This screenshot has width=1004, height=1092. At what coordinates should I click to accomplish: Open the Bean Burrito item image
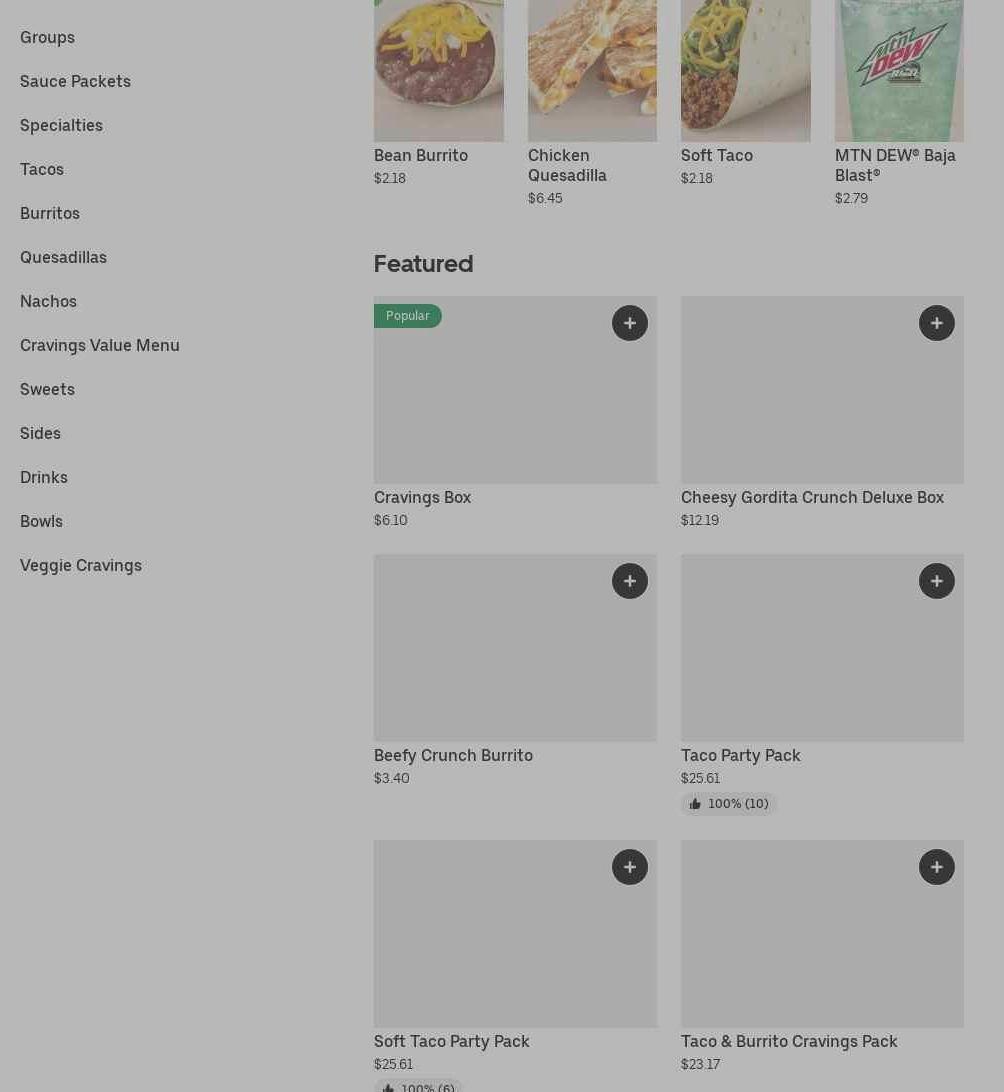pyautogui.click(x=439, y=70)
